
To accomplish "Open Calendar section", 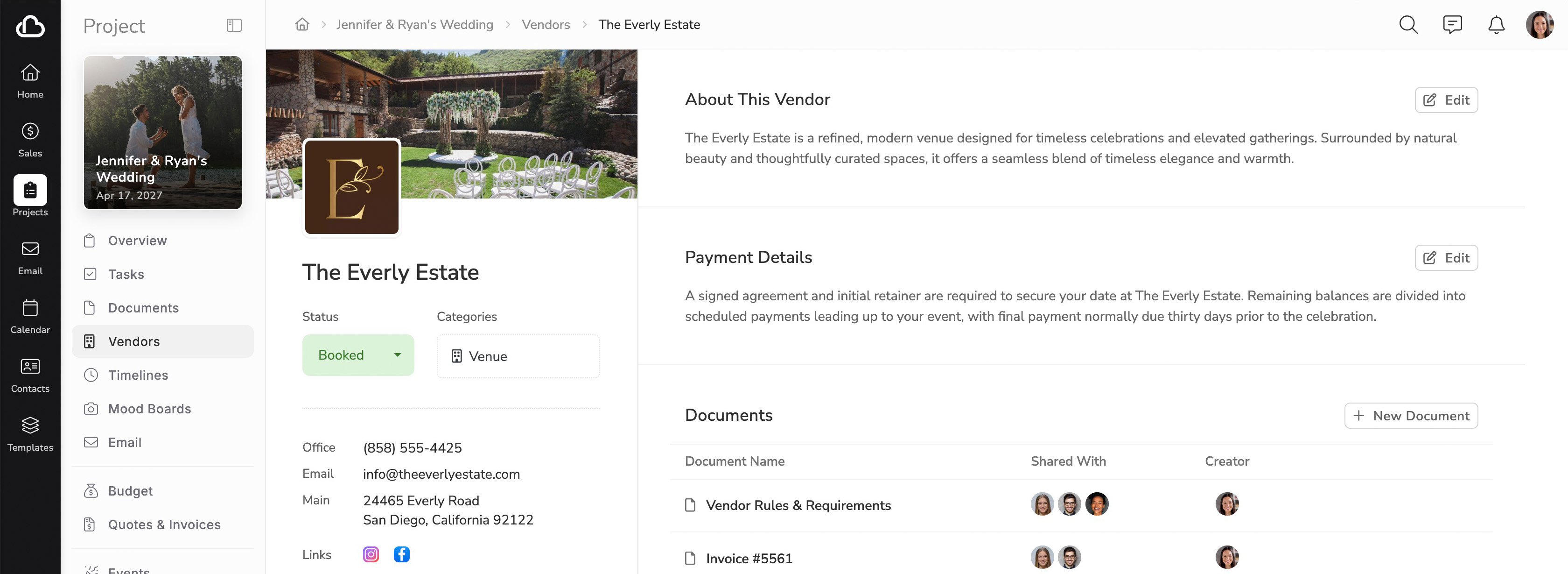I will pos(30,317).
